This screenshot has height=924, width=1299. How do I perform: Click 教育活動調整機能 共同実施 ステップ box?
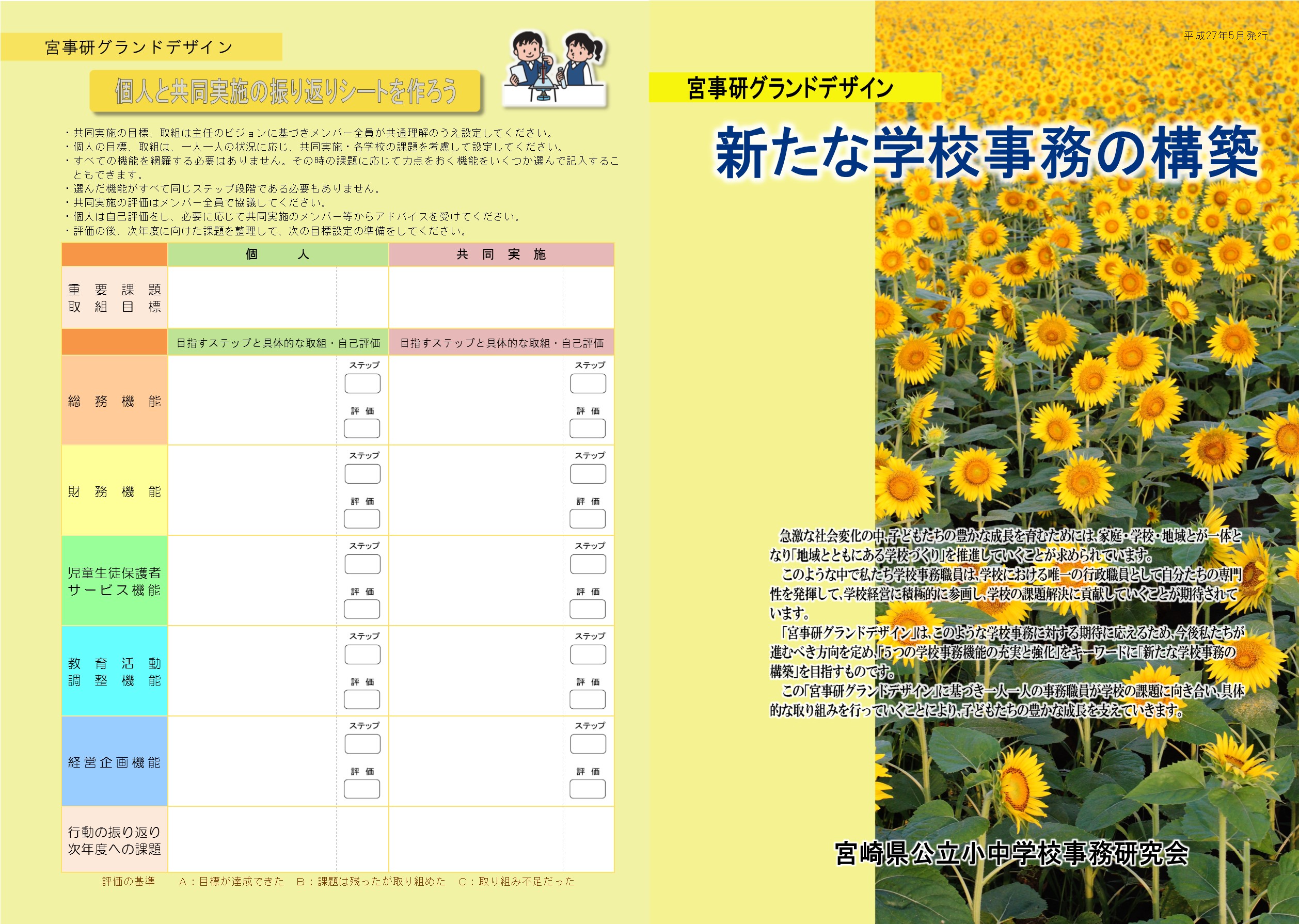click(588, 655)
